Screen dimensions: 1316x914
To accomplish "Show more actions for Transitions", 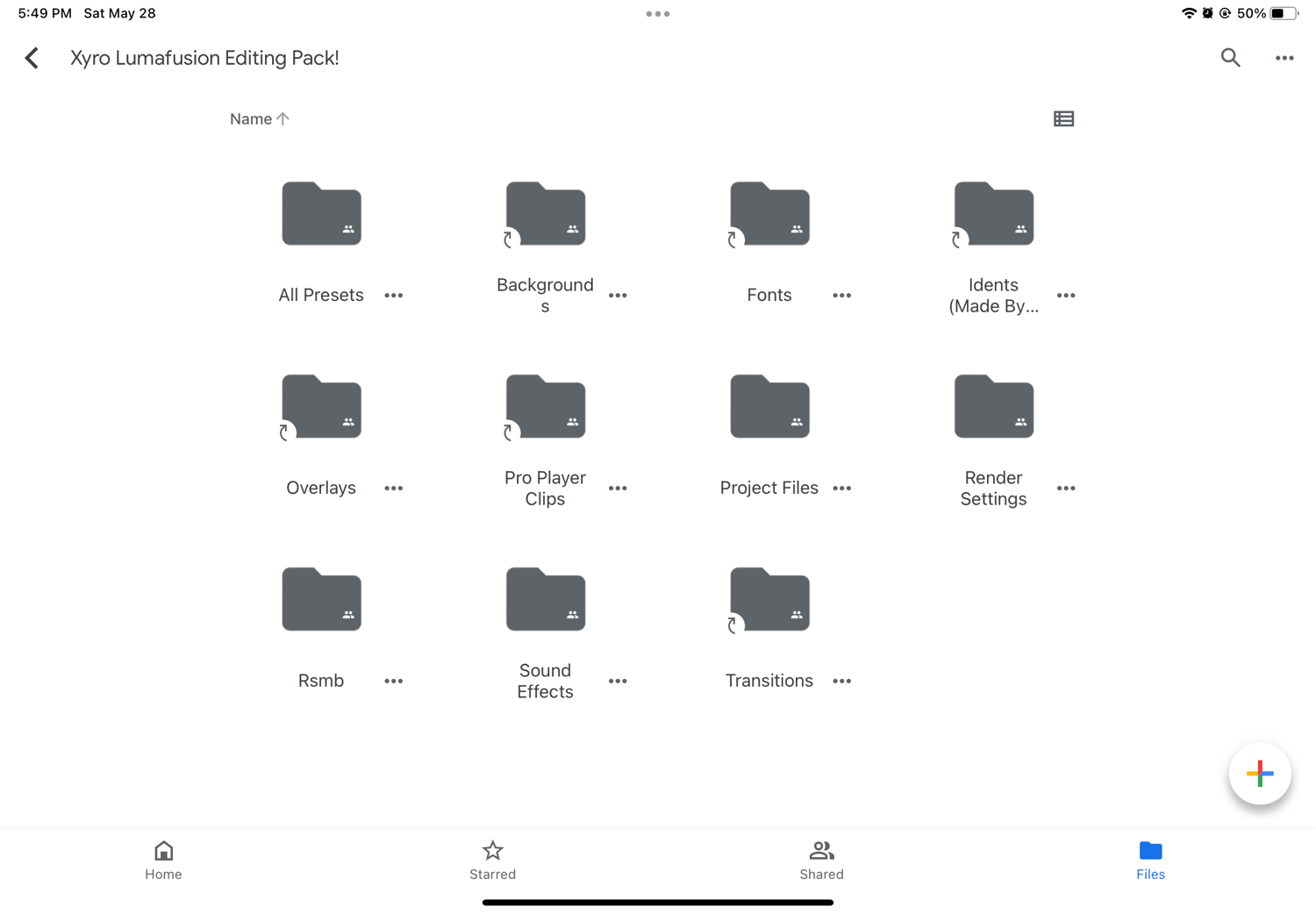I will click(842, 682).
